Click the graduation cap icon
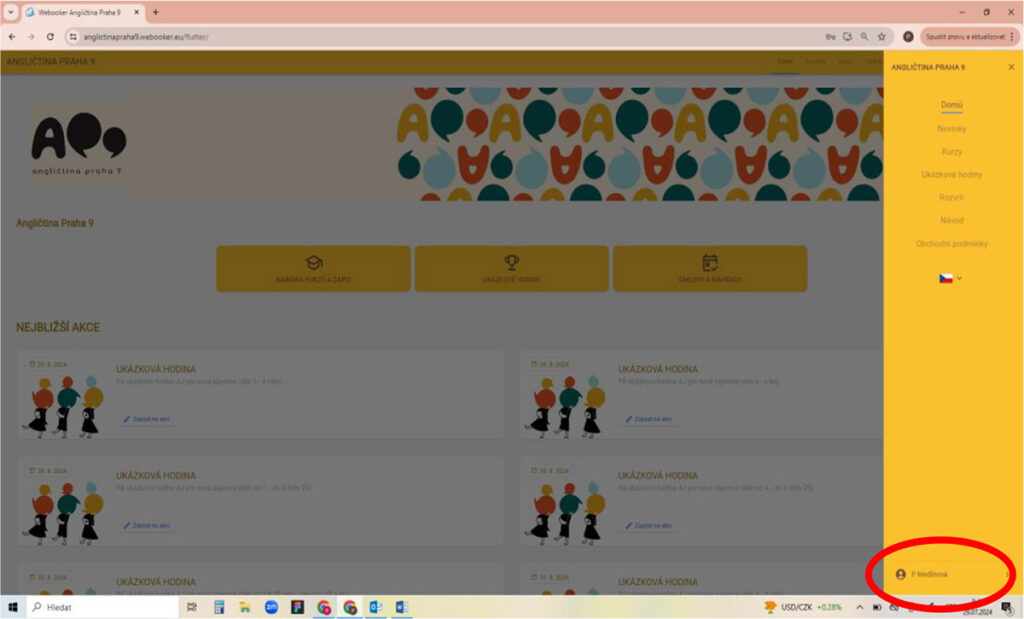Screen dimensions: 1024x619 (313, 262)
